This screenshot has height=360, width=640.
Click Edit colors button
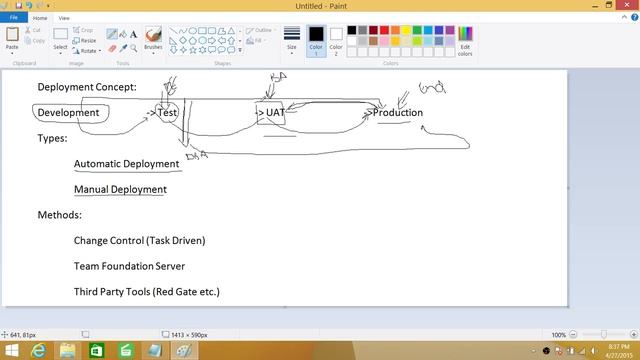[465, 41]
